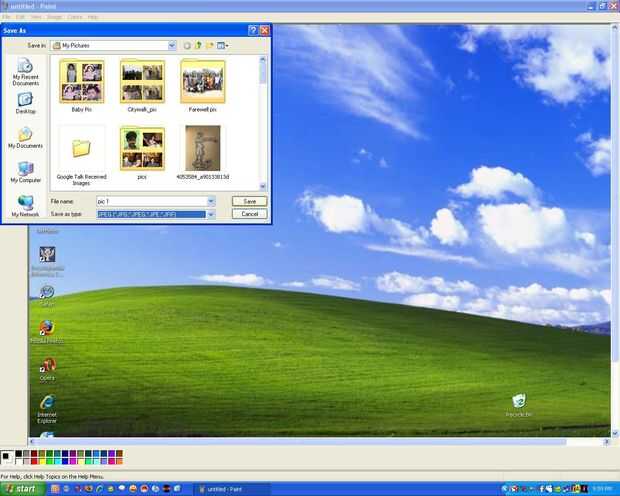This screenshot has width=620, height=496.
Task: Pick the dark red maroon palette color
Action: coord(34,454)
